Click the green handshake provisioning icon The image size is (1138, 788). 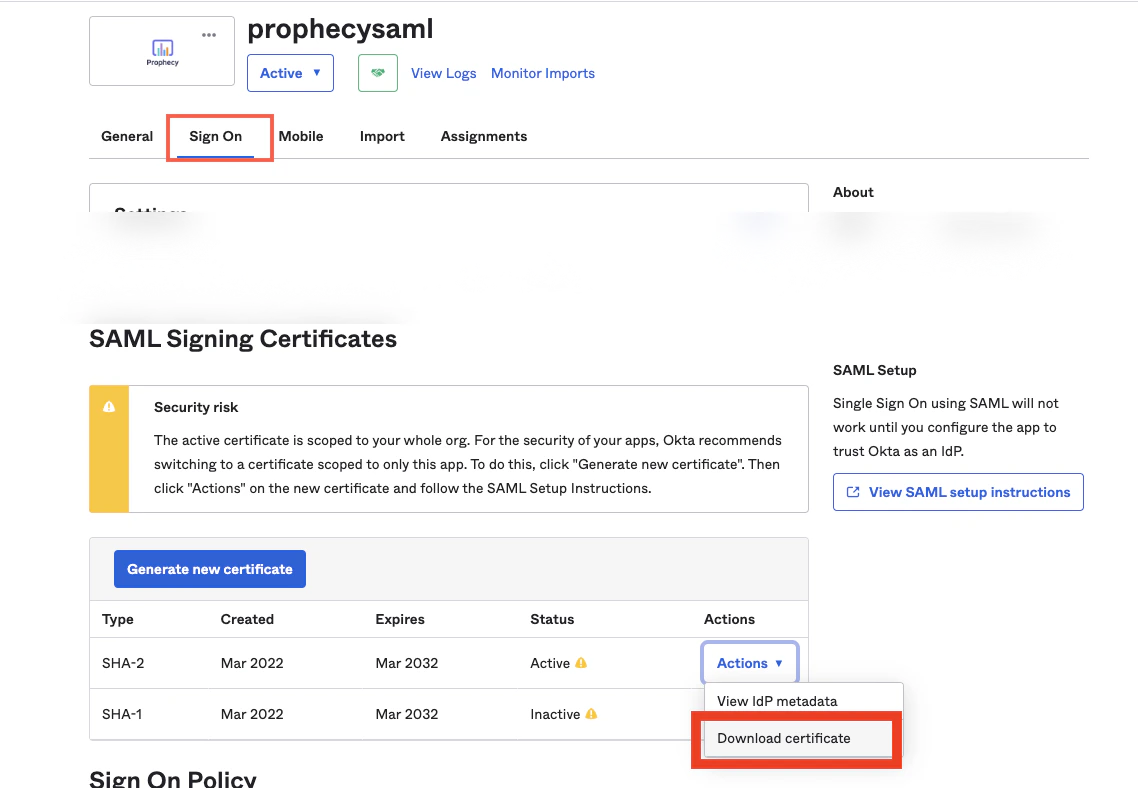coord(377,72)
